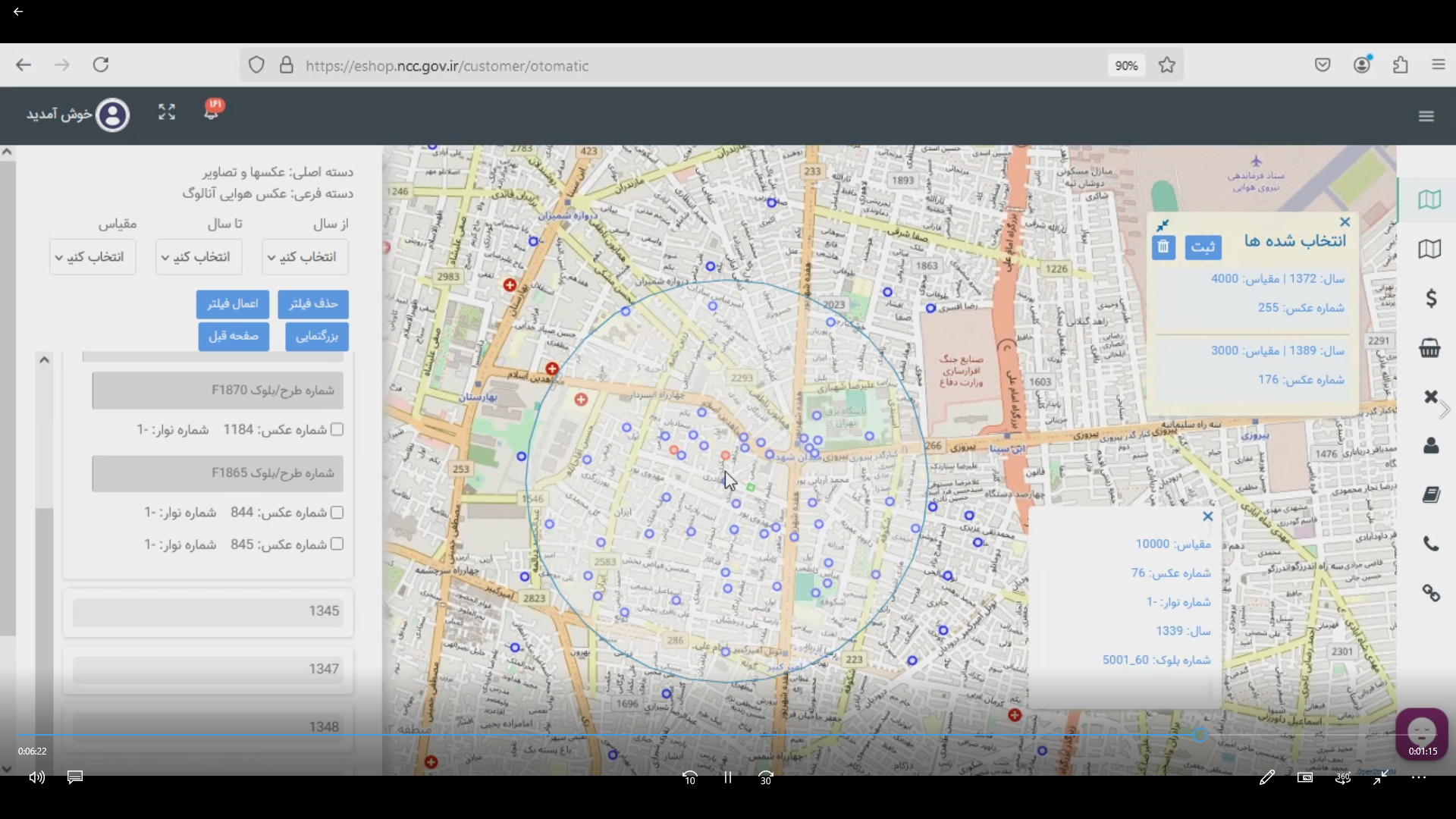Click the shield tracking protection icon
The image size is (1456, 819).
pos(256,65)
